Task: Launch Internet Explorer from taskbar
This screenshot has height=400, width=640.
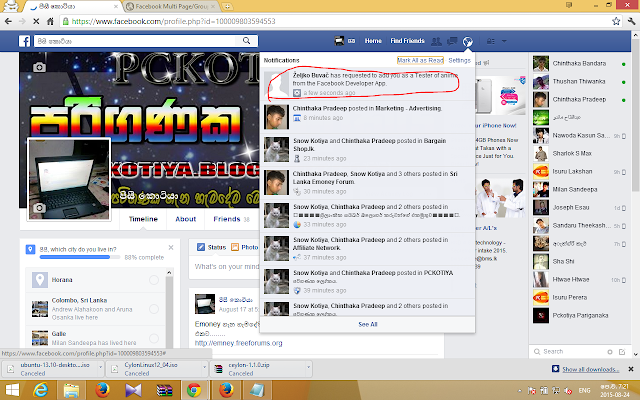Action: click(40, 390)
